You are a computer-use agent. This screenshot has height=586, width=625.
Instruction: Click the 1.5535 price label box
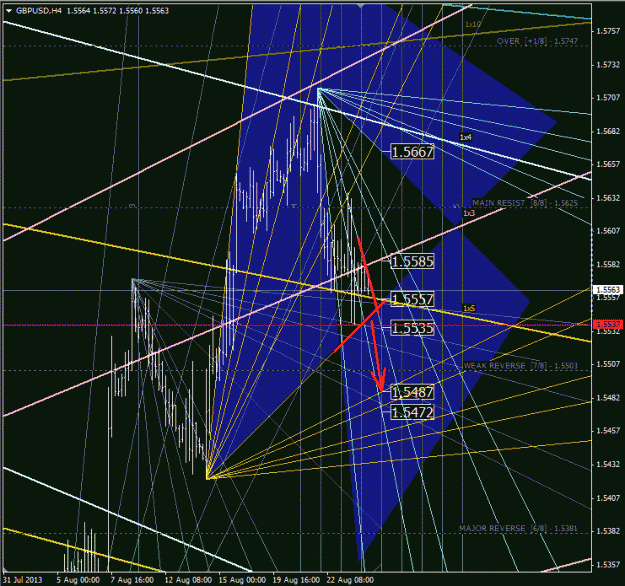pyautogui.click(x=412, y=328)
